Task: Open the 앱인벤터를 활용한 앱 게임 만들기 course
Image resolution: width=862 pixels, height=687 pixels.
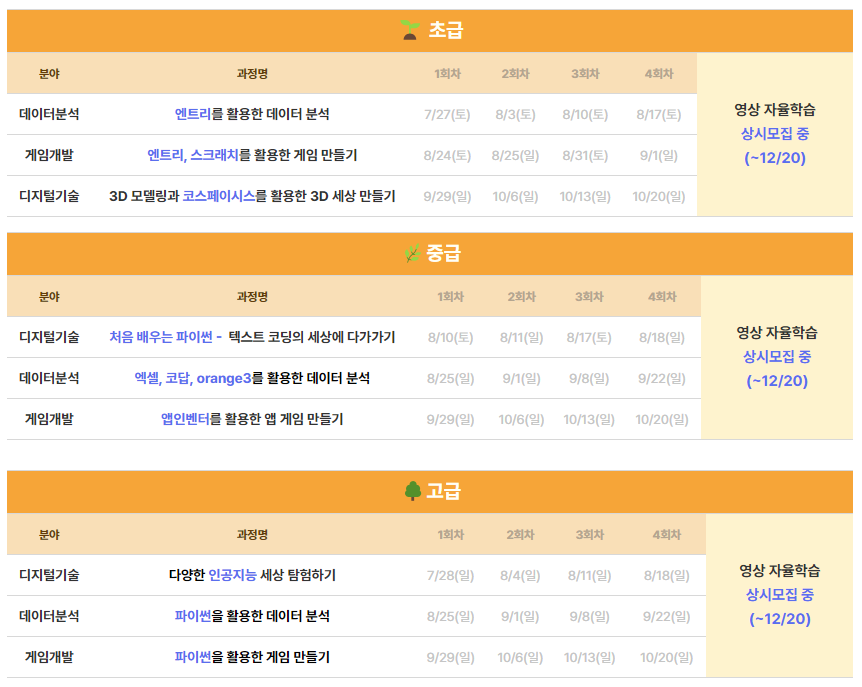Action: [x=252, y=419]
